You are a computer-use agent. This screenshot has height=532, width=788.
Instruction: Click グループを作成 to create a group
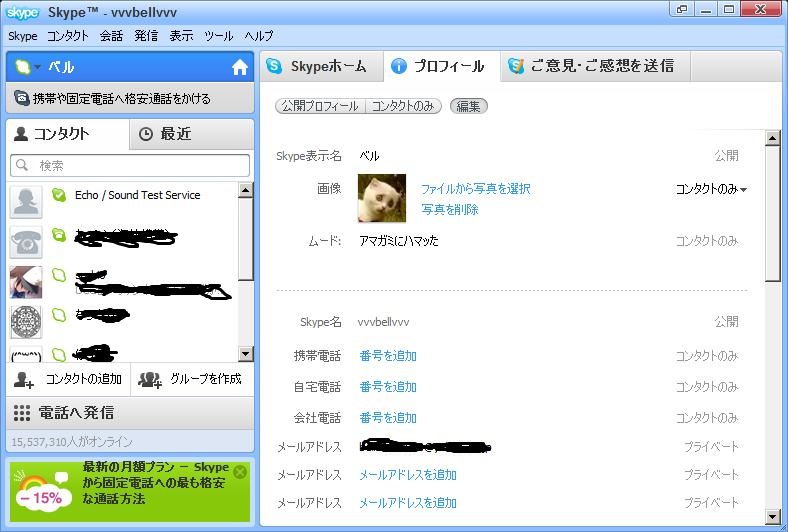[x=192, y=379]
